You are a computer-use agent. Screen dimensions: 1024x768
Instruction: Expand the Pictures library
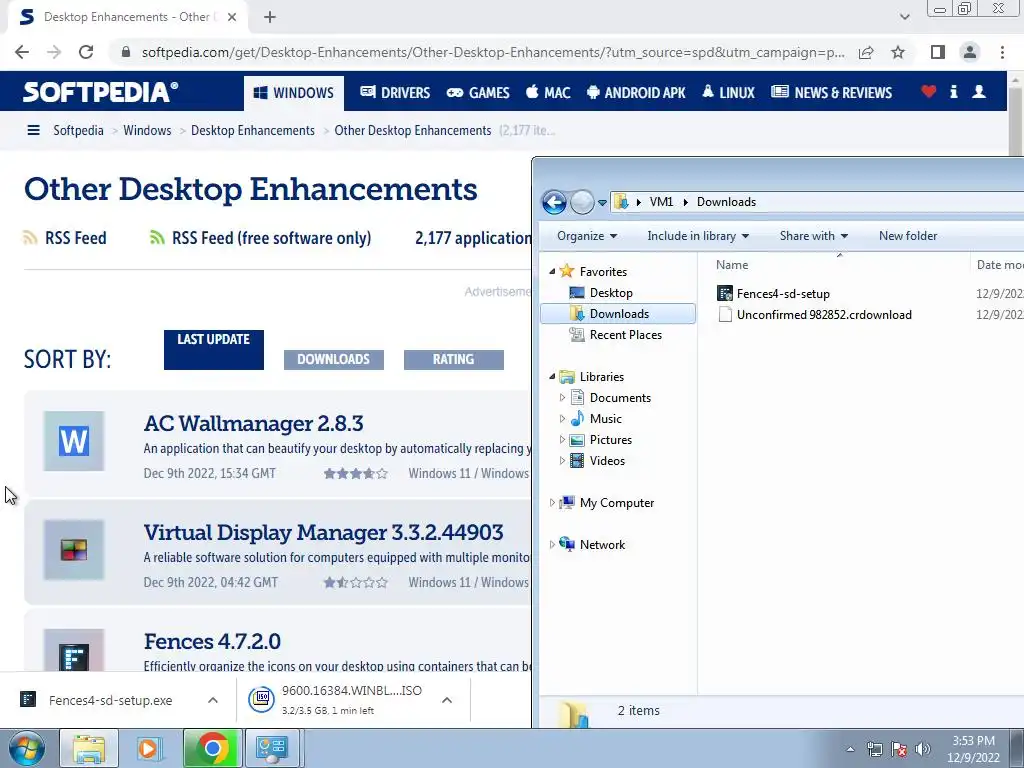click(562, 440)
